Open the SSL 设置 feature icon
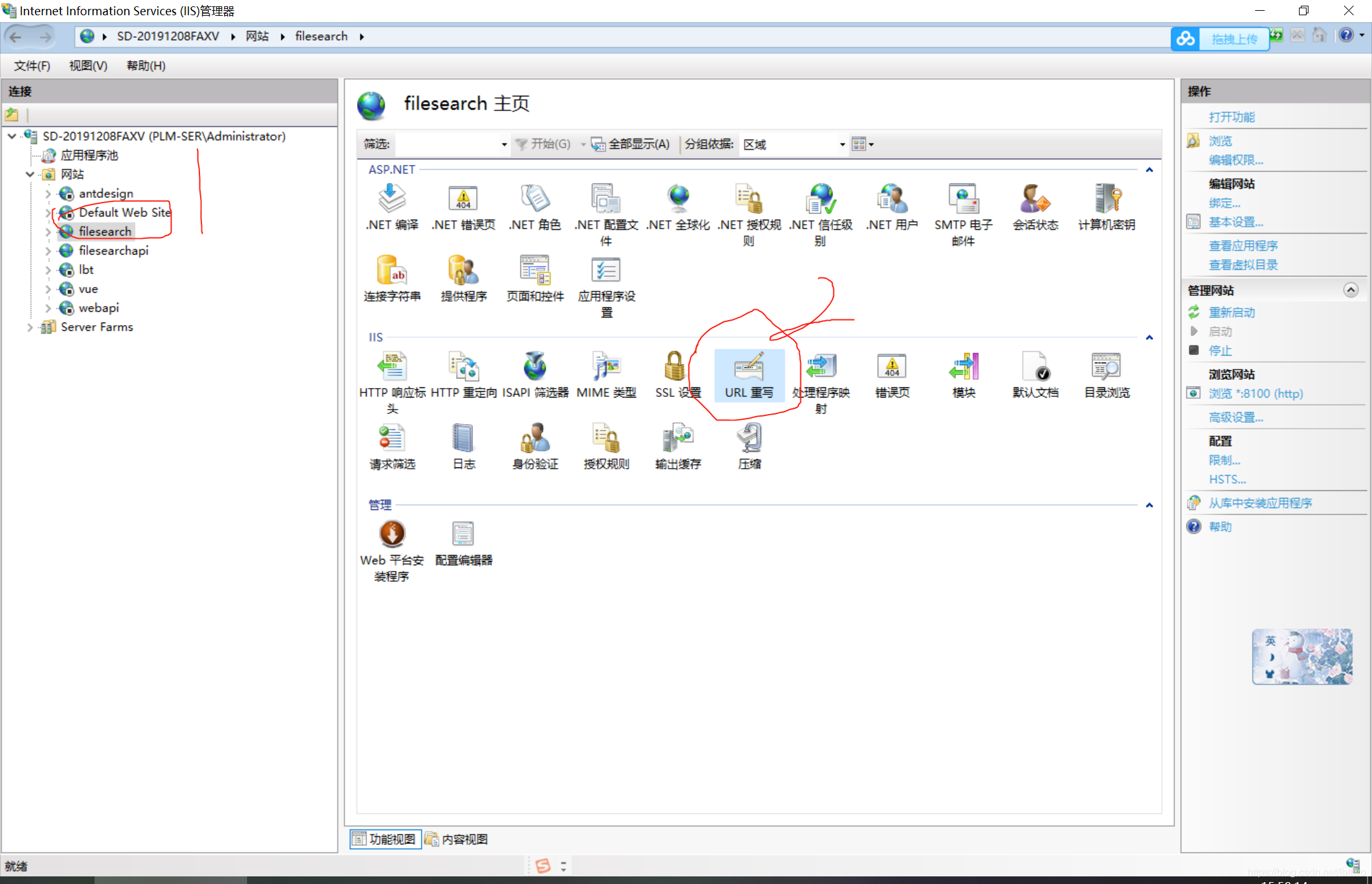Screen dimensions: 1372x884 [x=678, y=375]
